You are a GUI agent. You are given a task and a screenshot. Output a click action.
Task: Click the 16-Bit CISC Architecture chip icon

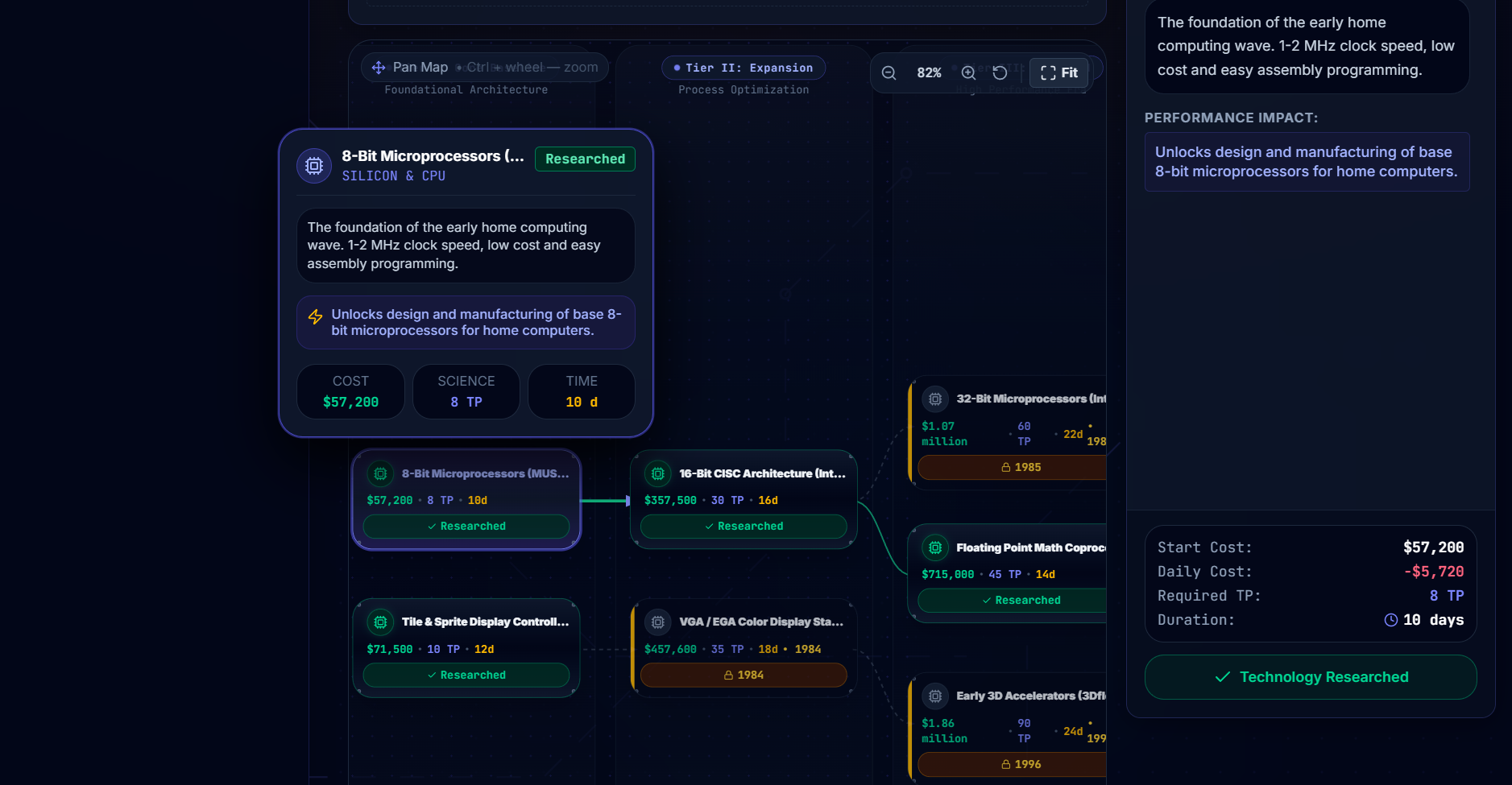pyautogui.click(x=658, y=474)
